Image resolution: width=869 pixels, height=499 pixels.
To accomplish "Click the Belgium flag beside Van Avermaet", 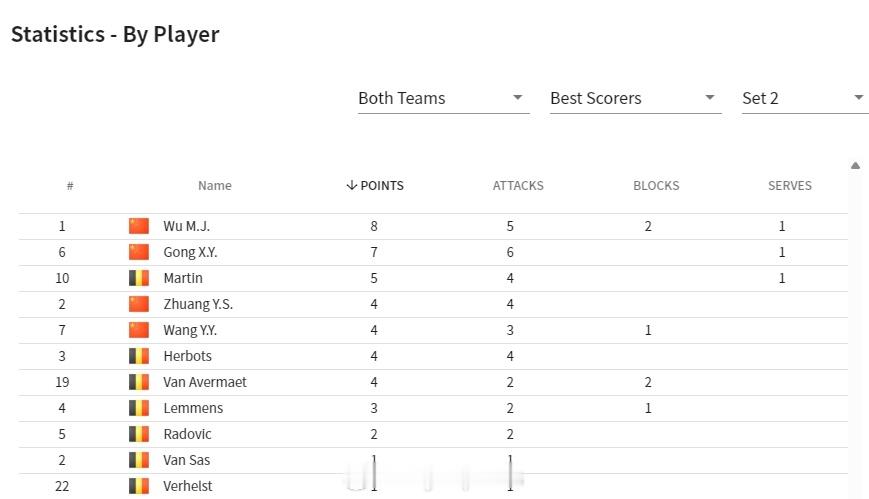I will (x=139, y=382).
